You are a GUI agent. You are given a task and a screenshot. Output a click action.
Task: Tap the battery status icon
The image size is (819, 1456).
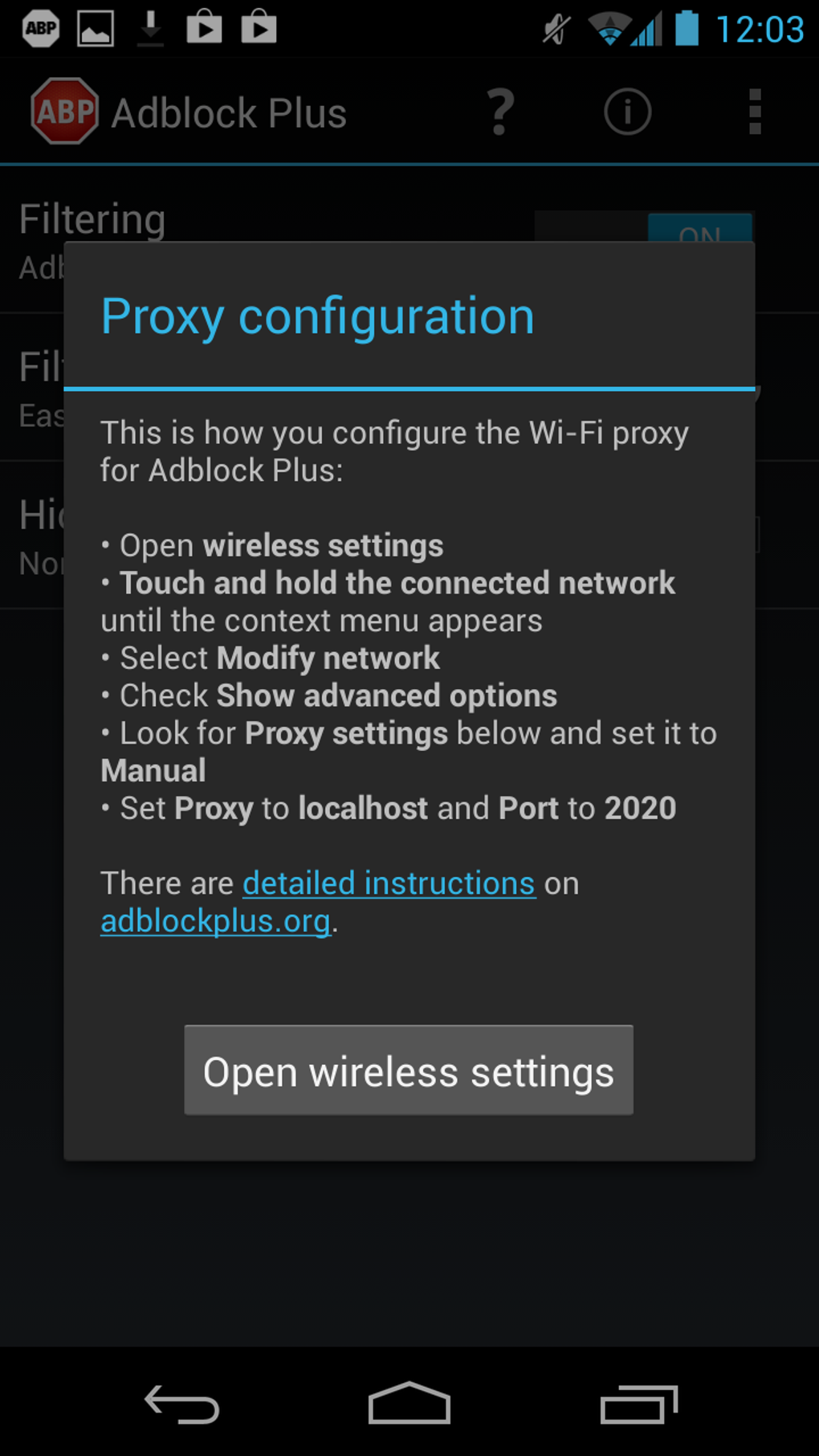point(687,28)
